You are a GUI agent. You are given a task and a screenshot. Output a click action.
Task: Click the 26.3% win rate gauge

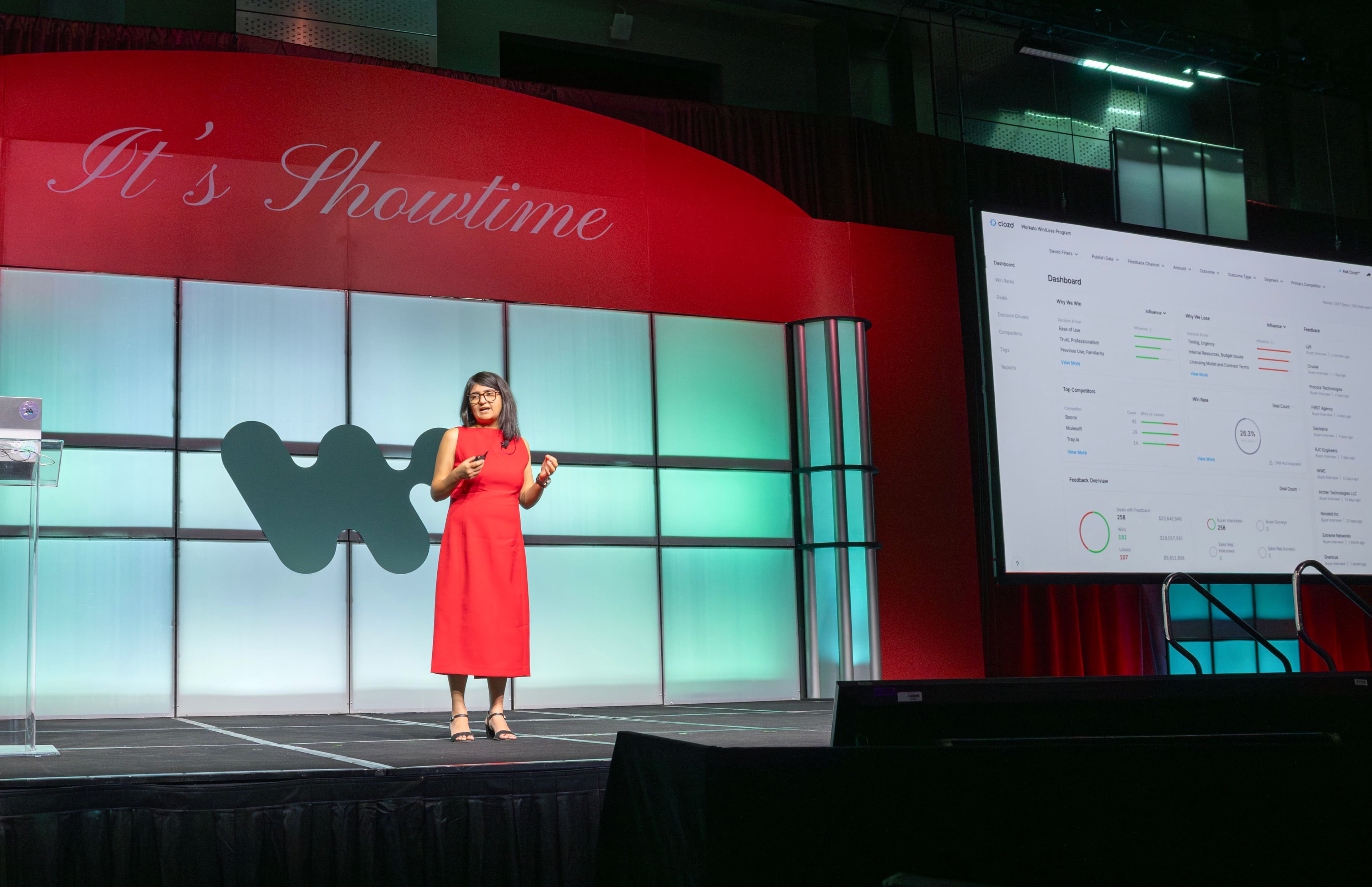tap(1248, 436)
